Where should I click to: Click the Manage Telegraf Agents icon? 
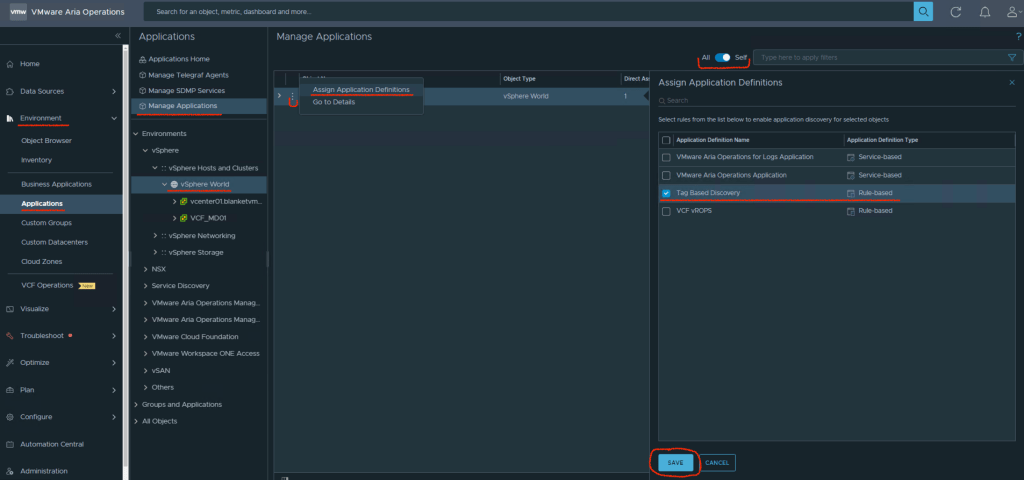[142, 75]
